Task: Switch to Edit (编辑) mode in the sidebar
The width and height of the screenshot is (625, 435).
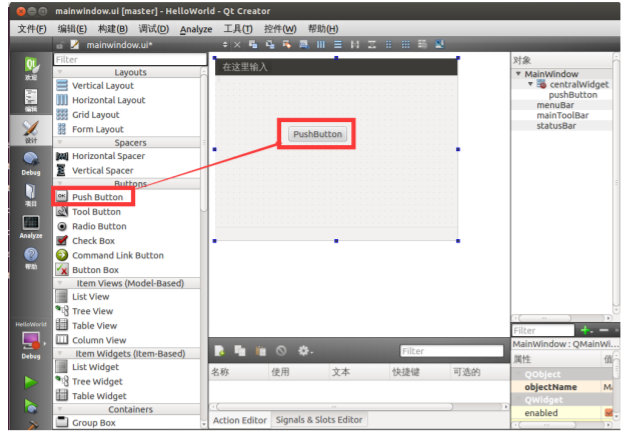Action: click(31, 100)
